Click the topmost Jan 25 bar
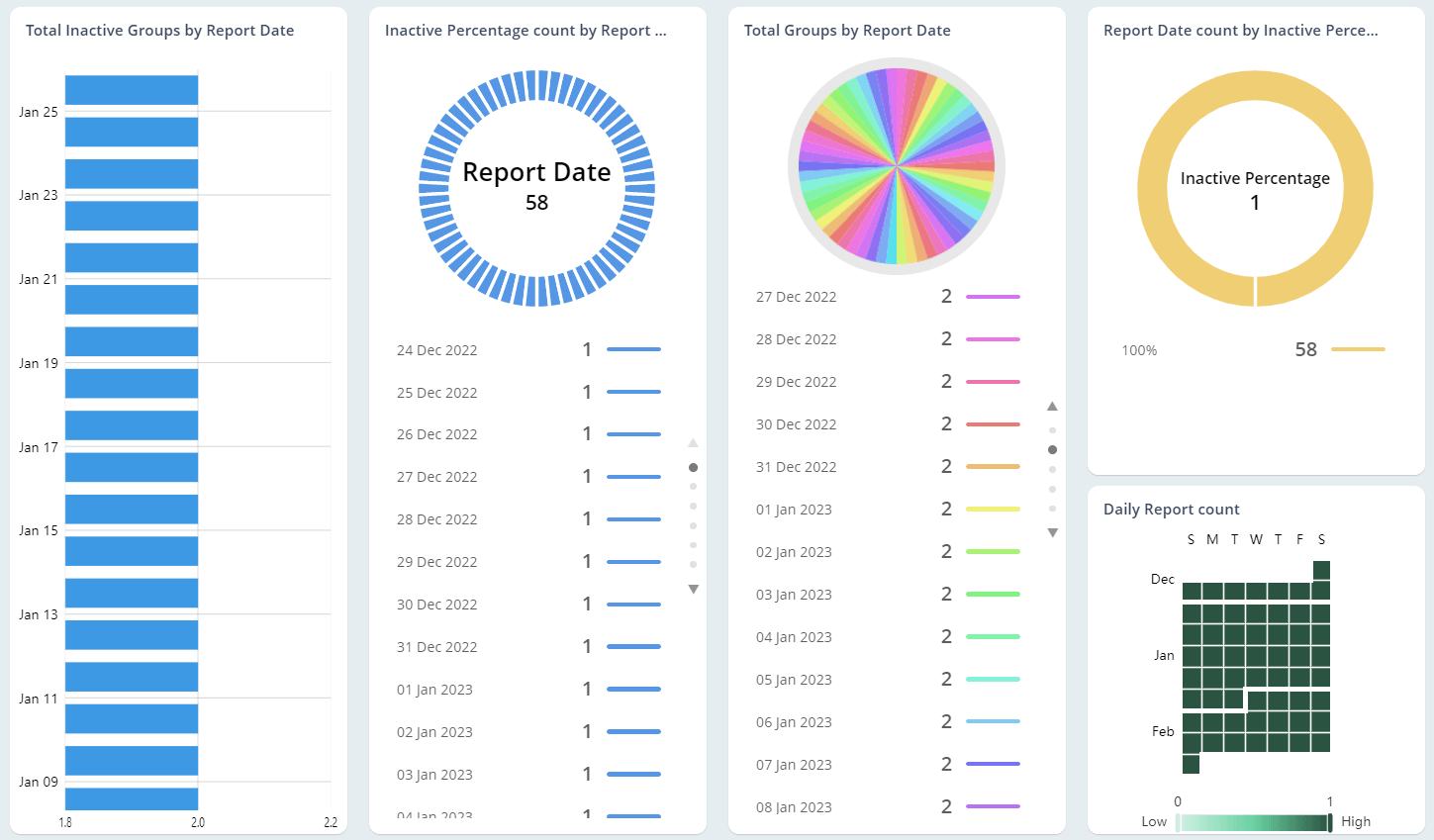This screenshot has height=840, width=1434. pos(131,90)
